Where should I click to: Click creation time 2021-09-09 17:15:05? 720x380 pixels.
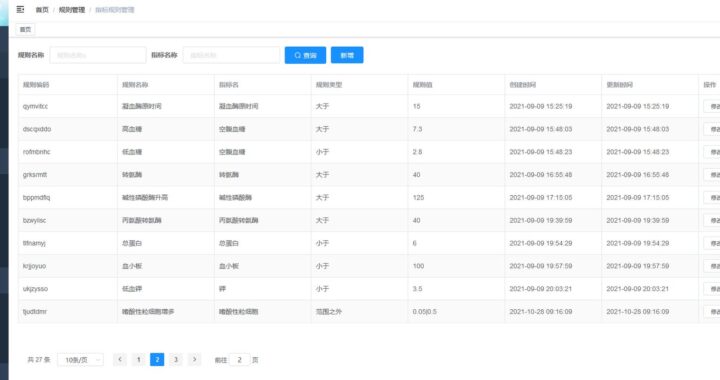(x=541, y=197)
